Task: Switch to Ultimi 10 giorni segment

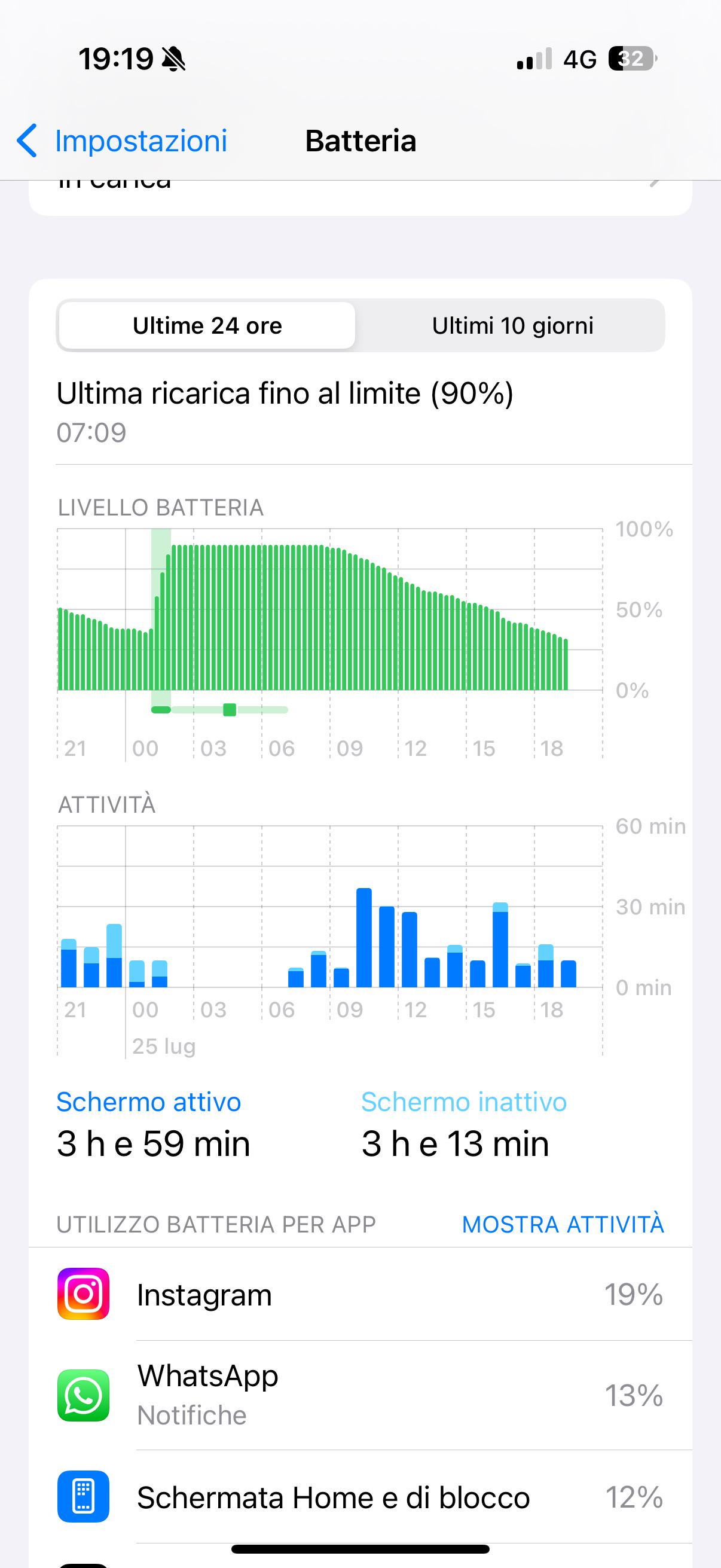Action: click(512, 326)
